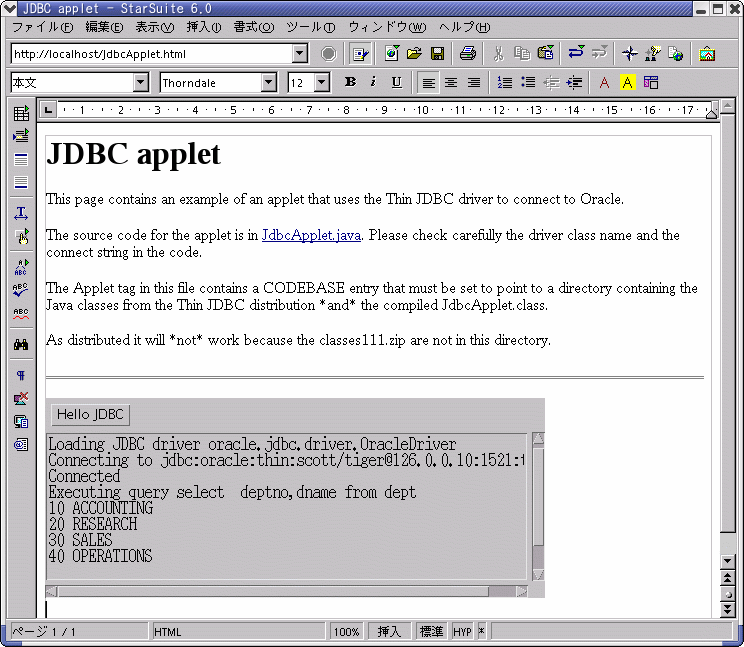The width and height of the screenshot is (744, 647).
Task: Click the 100% zoom field in status bar
Action: pos(346,632)
